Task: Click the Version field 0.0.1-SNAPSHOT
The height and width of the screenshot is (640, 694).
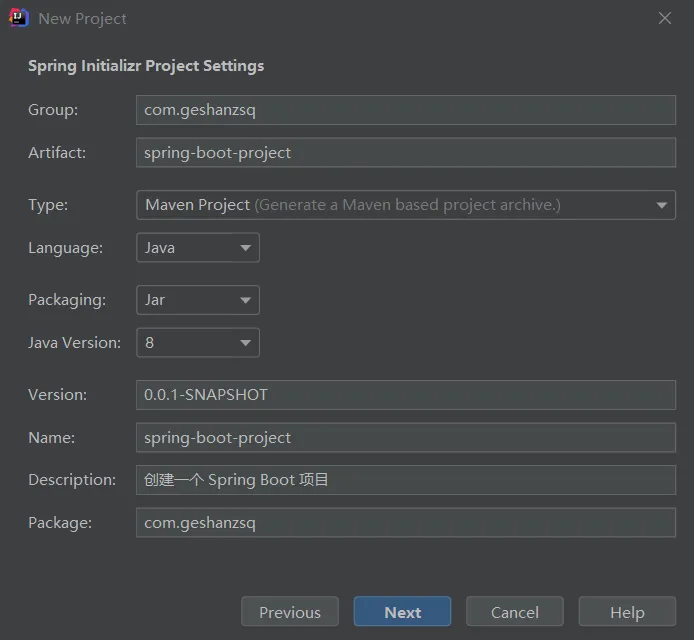Action: 405,395
